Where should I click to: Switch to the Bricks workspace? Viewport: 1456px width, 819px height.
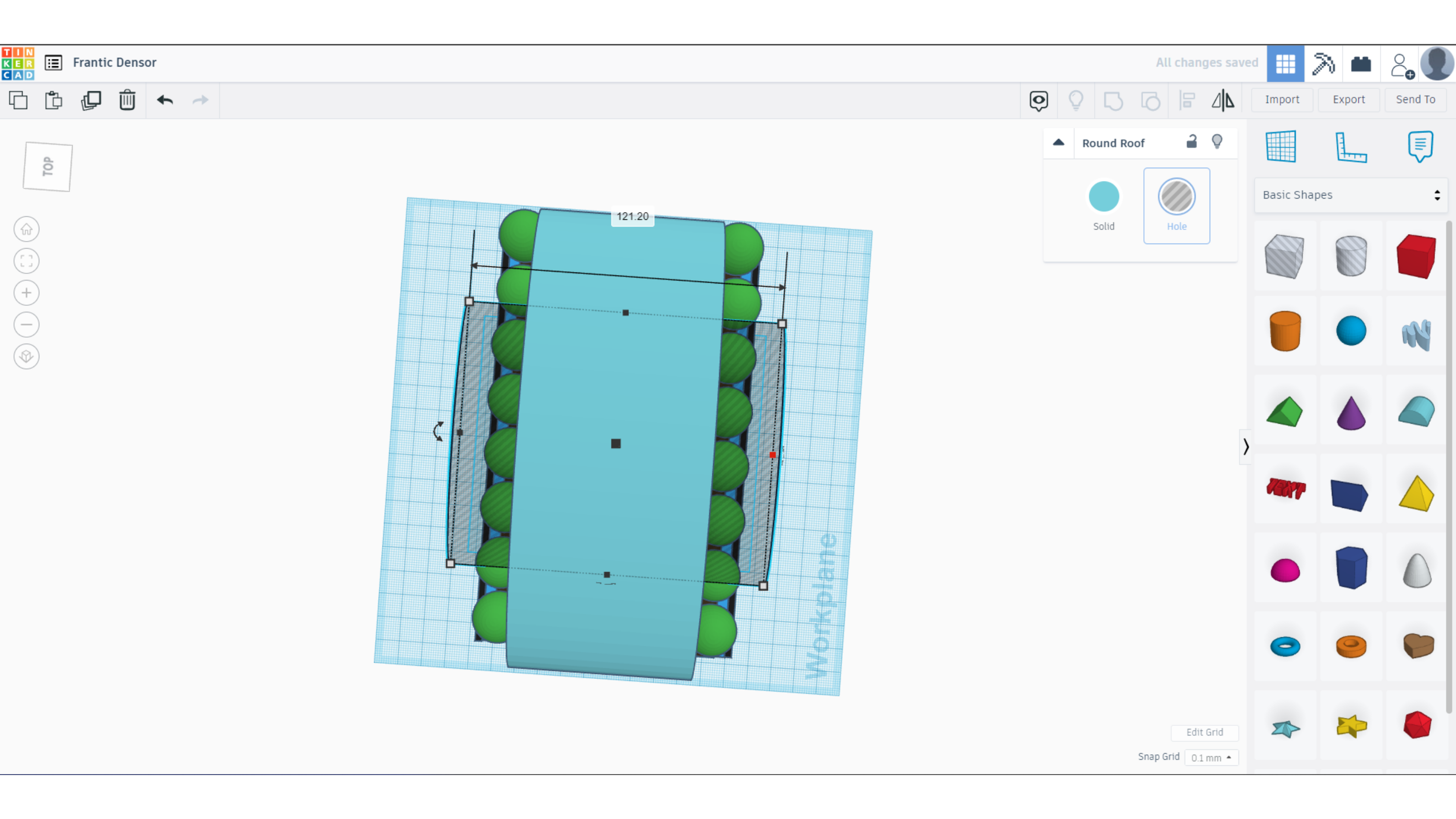click(x=1360, y=63)
